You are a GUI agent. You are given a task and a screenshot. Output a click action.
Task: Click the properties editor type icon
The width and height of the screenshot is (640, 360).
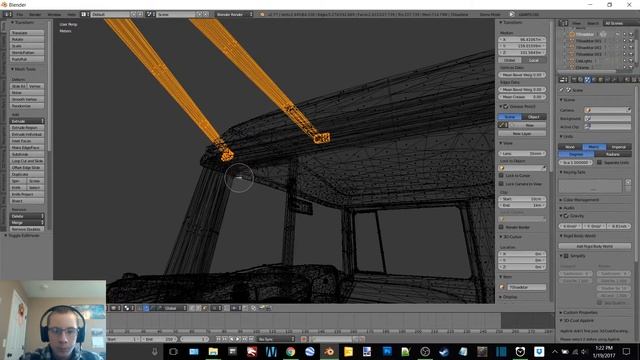(x=563, y=80)
